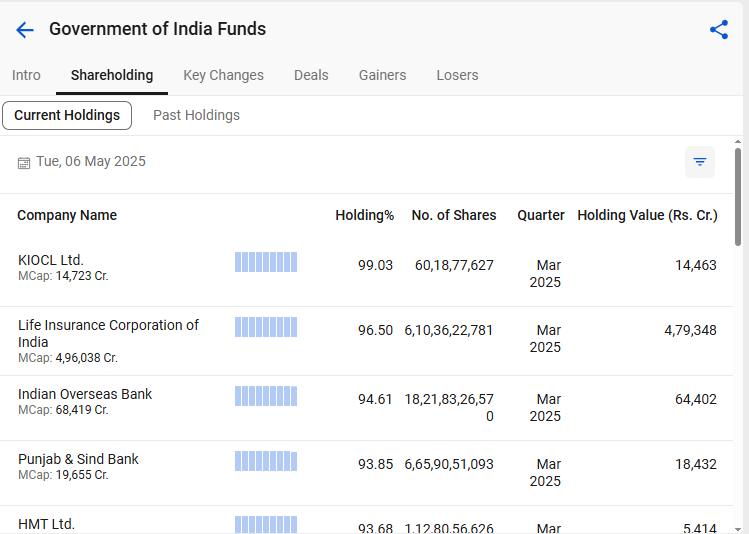Image resolution: width=749 pixels, height=534 pixels.
Task: Click the Government of India Funds title
Action: (158, 29)
